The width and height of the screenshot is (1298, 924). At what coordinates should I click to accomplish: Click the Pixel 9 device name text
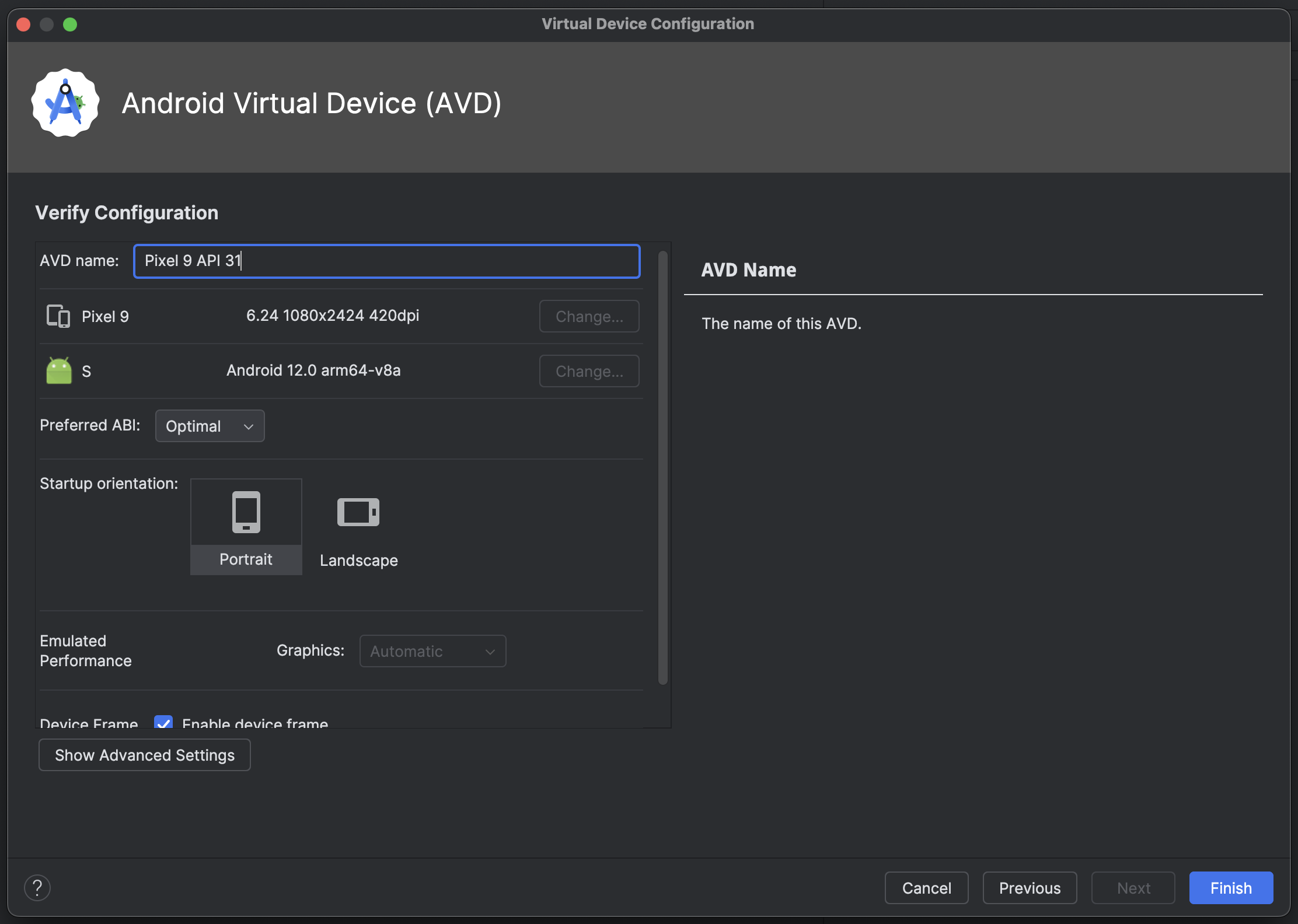(x=106, y=317)
